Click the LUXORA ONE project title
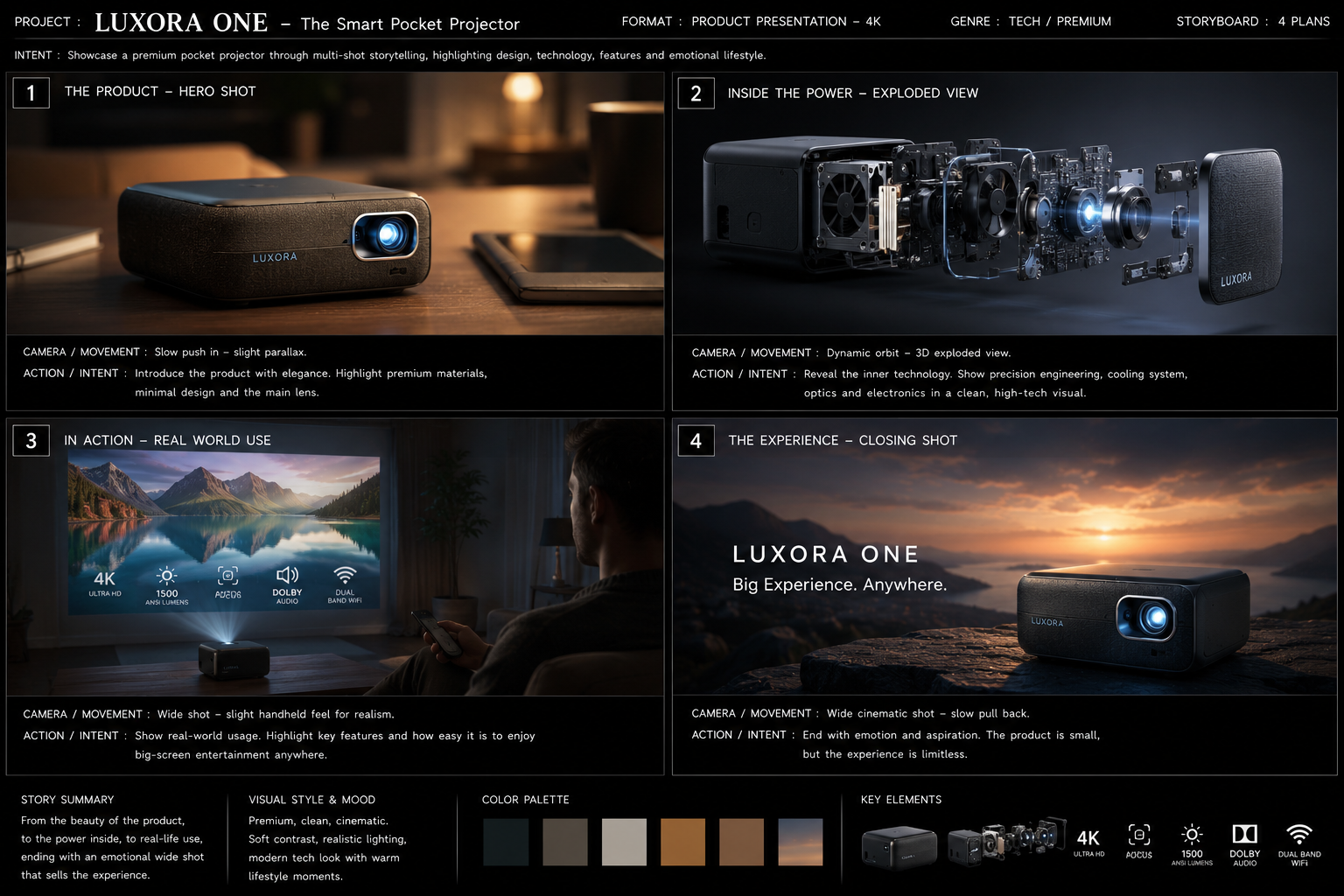The image size is (1344, 896). coord(181,22)
